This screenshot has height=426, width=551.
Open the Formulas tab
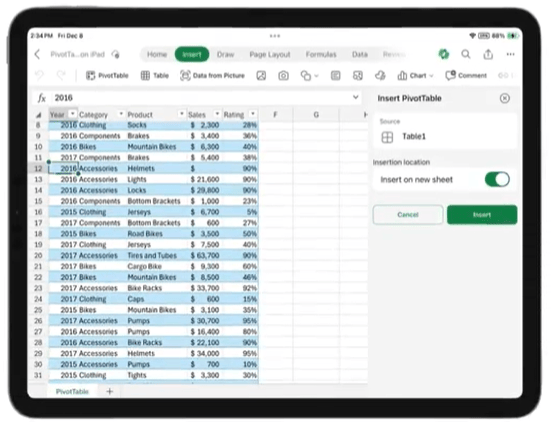tap(321, 54)
